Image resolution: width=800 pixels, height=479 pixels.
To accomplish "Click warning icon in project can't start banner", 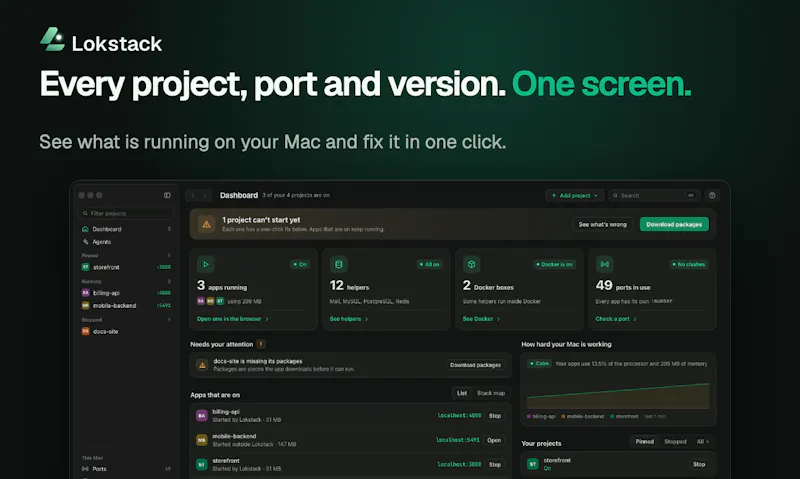I will (x=207, y=224).
